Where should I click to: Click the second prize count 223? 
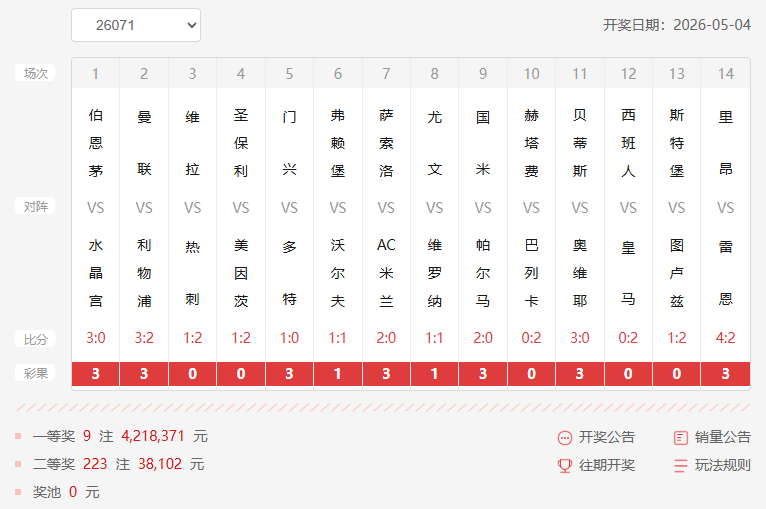[95, 464]
